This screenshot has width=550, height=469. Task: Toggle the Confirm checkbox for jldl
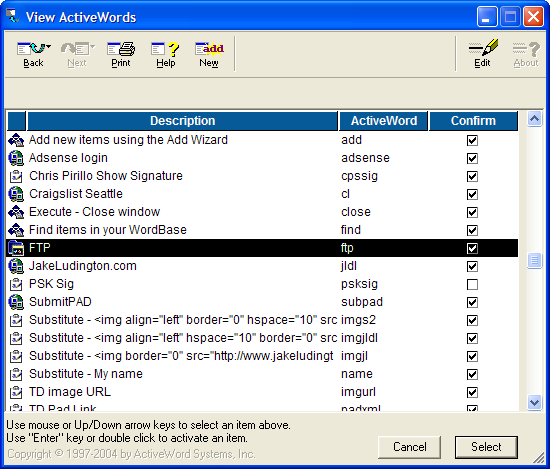click(472, 267)
